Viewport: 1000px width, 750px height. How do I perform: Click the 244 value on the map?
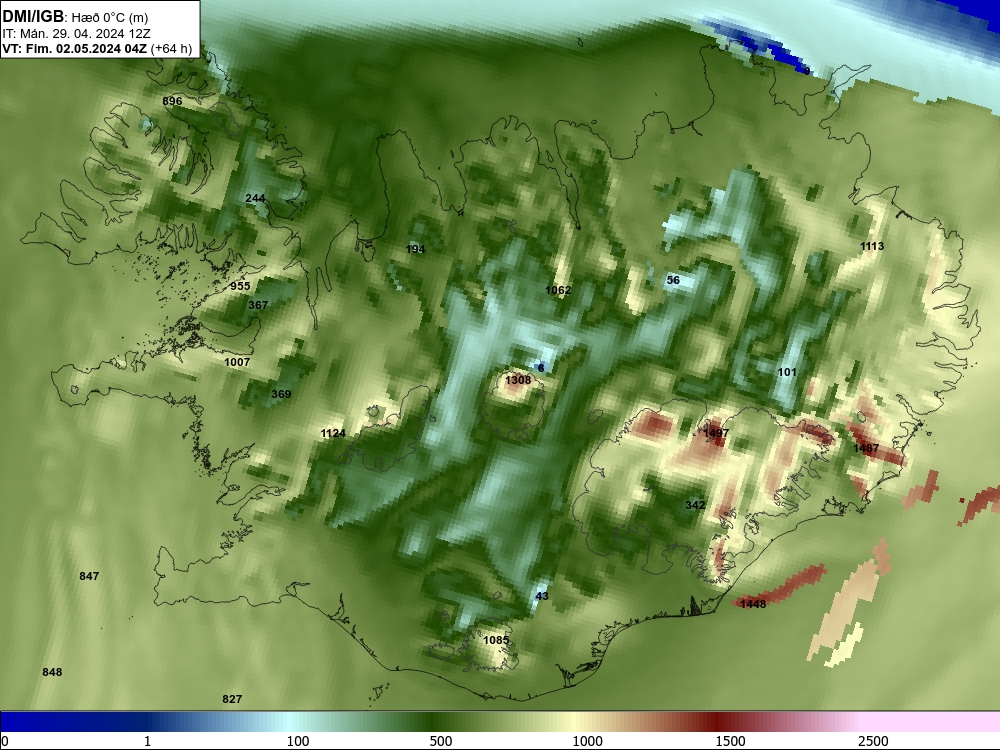[255, 198]
